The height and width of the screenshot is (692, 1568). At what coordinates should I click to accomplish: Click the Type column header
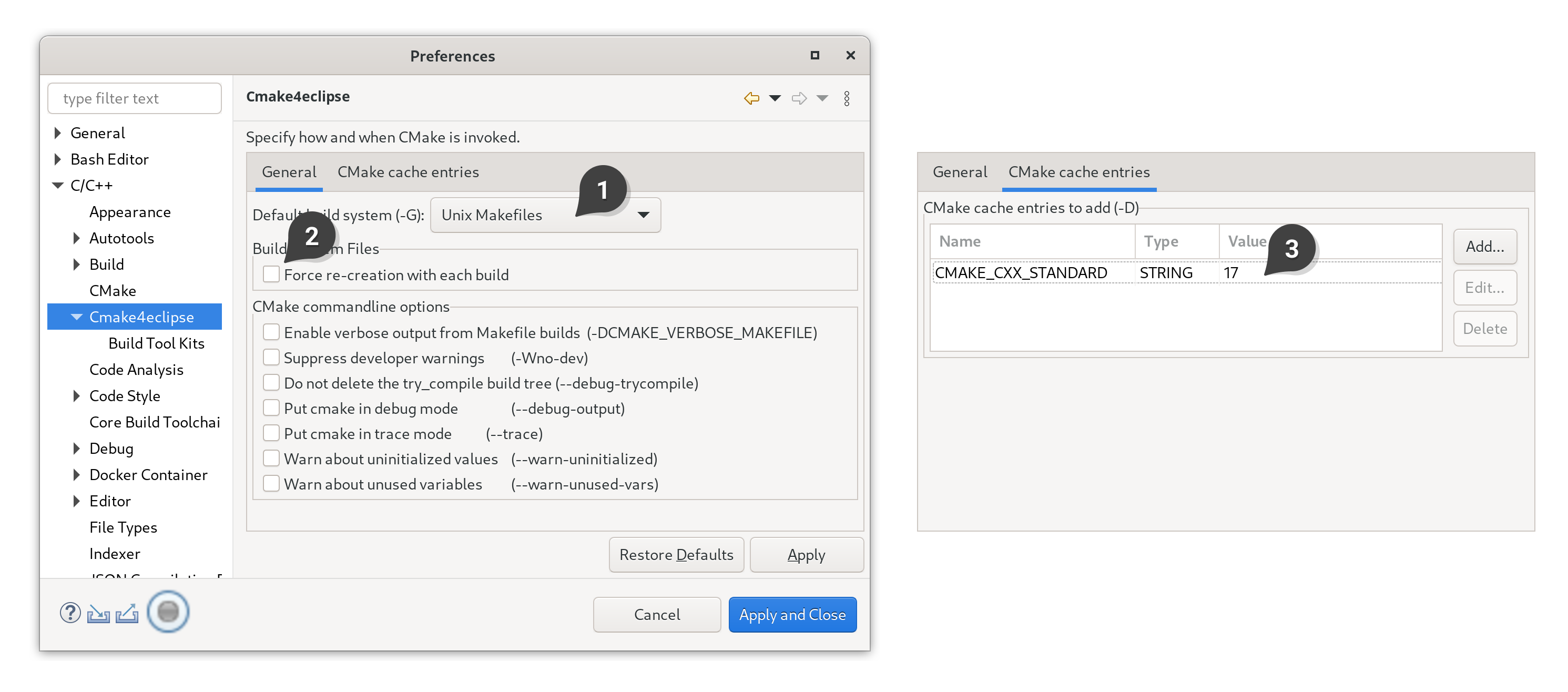click(x=1177, y=242)
